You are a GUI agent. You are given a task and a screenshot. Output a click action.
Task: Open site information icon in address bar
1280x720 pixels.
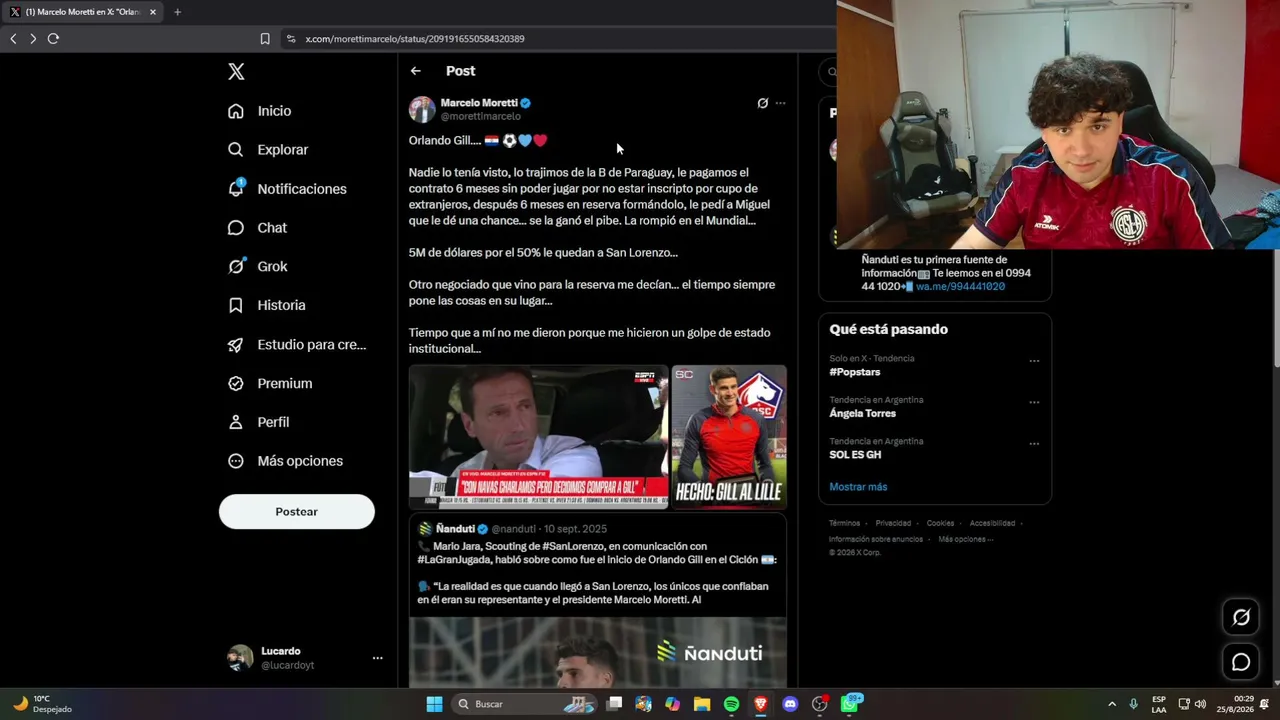pyautogui.click(x=291, y=39)
